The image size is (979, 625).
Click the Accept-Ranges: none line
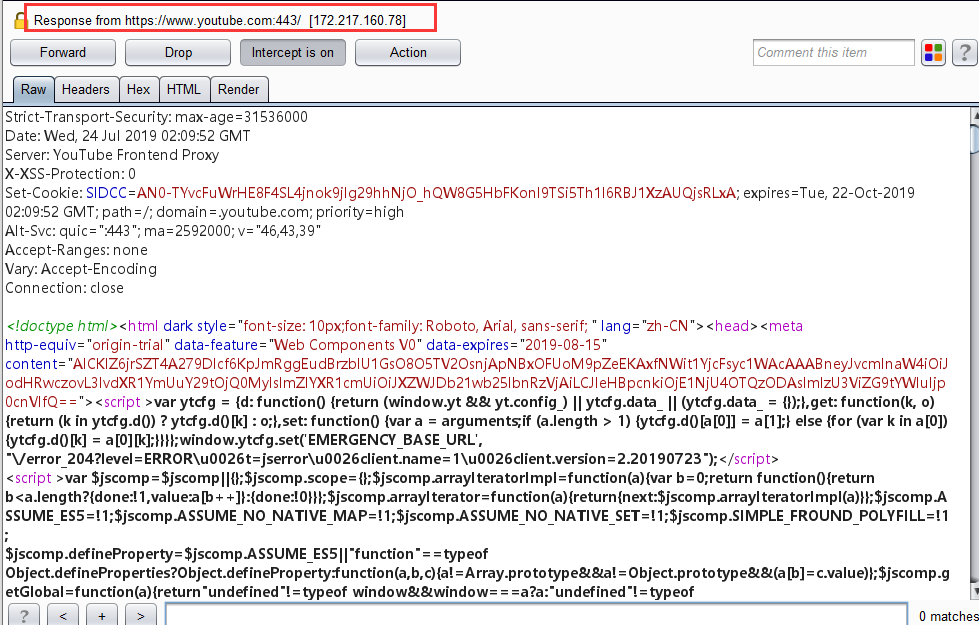tap(76, 250)
